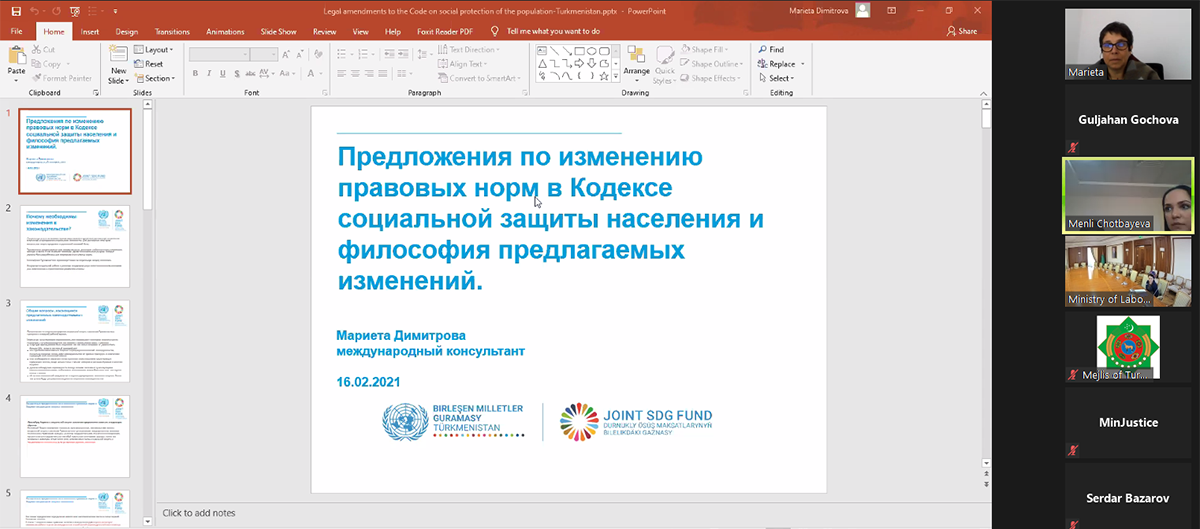Click the Paste clipboard icon
This screenshot has height=529, width=1200.
(16, 59)
